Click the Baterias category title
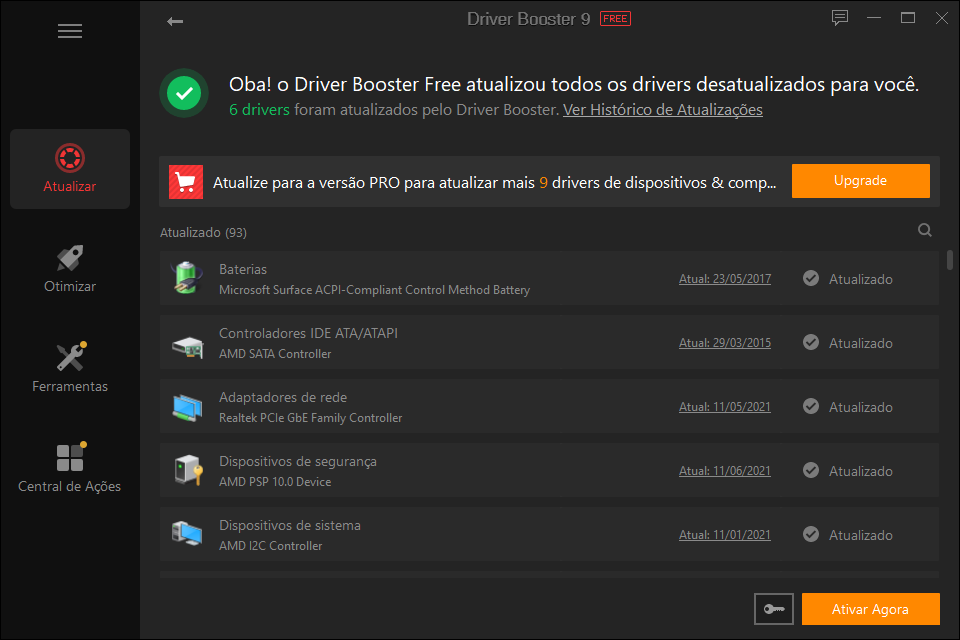Image resolution: width=960 pixels, height=640 pixels. (x=243, y=269)
